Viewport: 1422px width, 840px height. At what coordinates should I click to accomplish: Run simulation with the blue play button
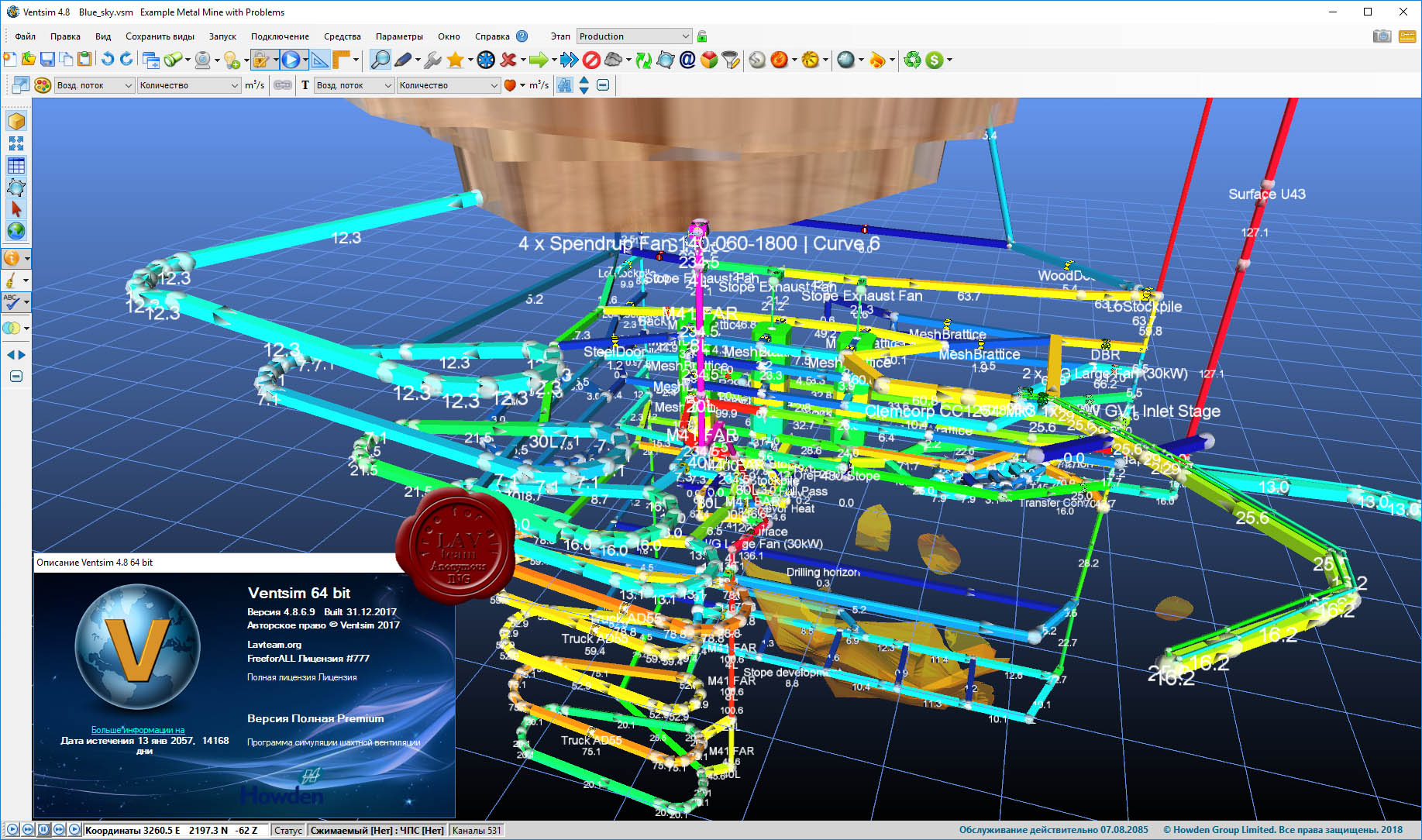(291, 60)
